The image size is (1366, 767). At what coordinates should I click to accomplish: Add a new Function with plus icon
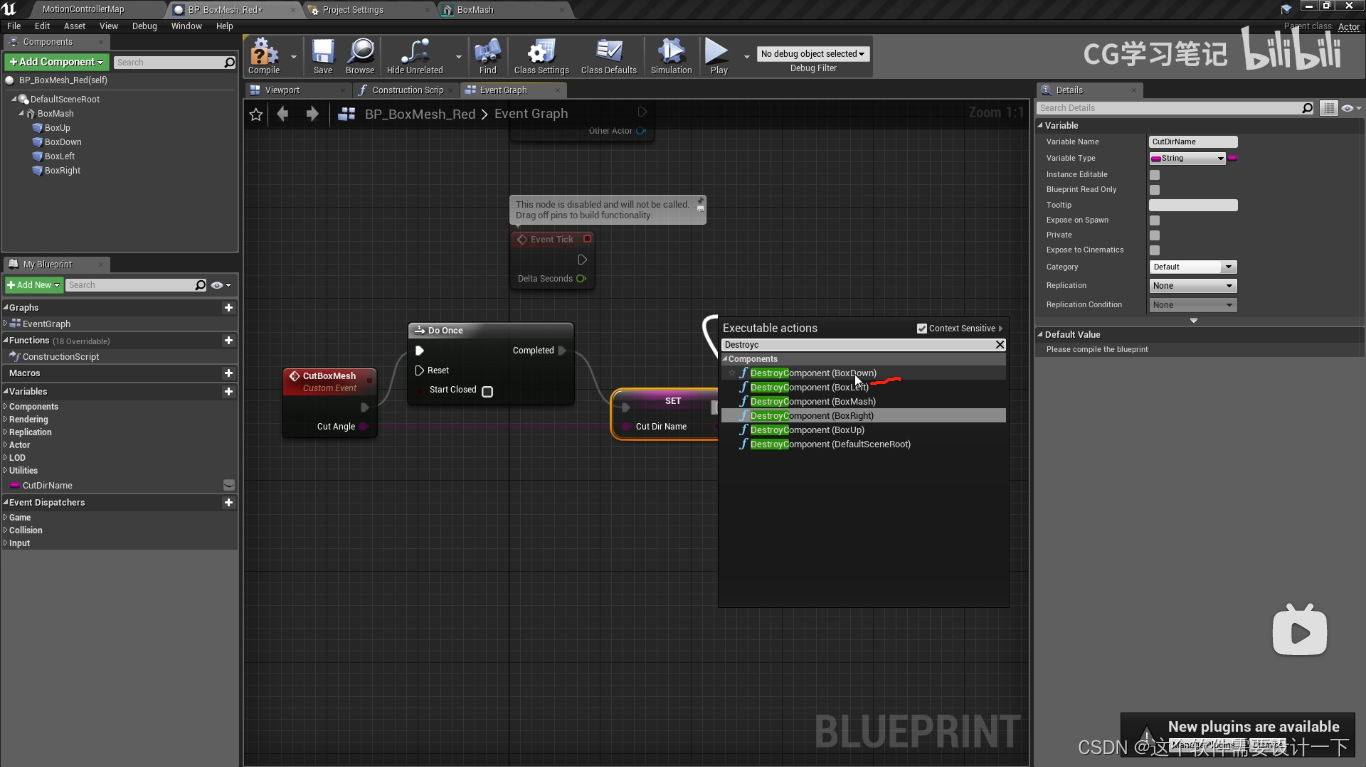tap(229, 341)
